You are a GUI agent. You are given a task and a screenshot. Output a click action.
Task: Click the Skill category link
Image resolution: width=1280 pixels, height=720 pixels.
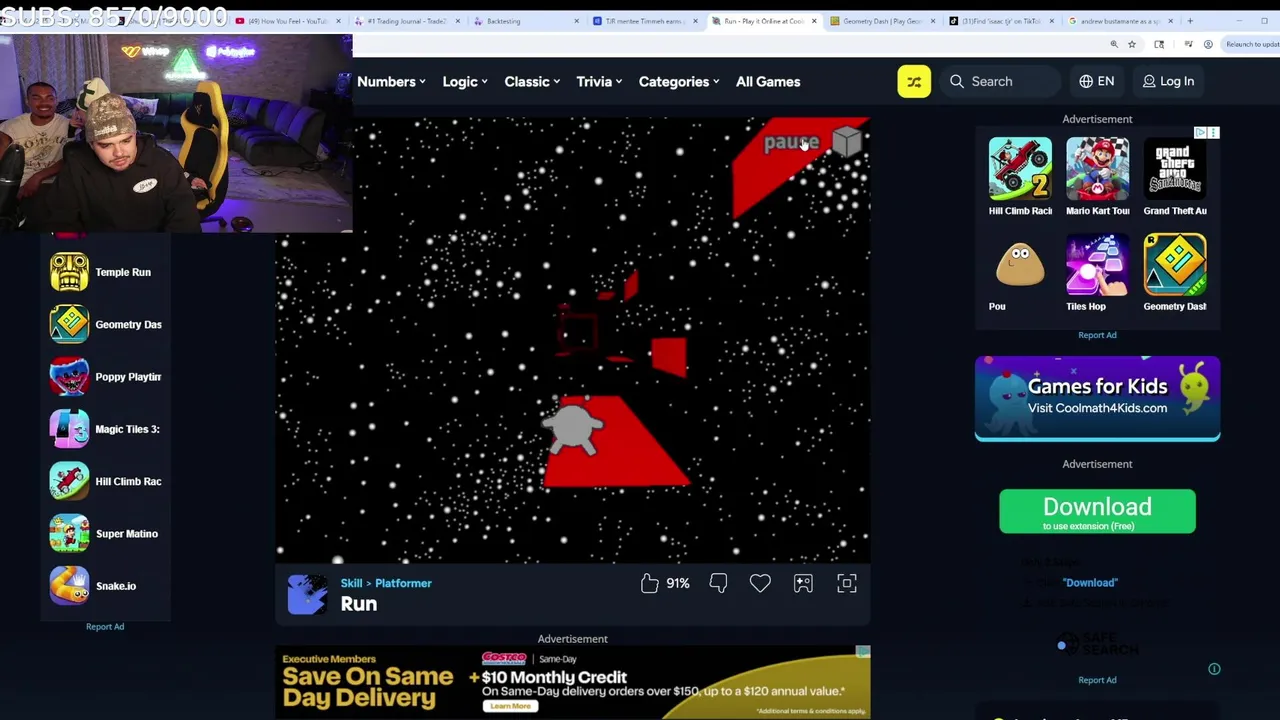(351, 583)
